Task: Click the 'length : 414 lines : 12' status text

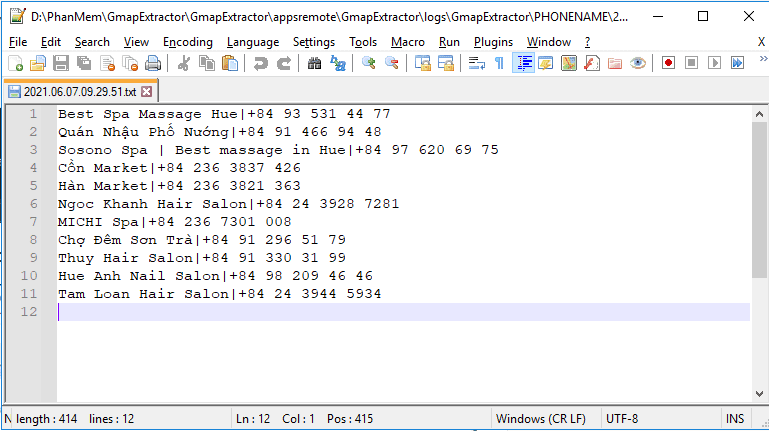Action: coord(75,419)
